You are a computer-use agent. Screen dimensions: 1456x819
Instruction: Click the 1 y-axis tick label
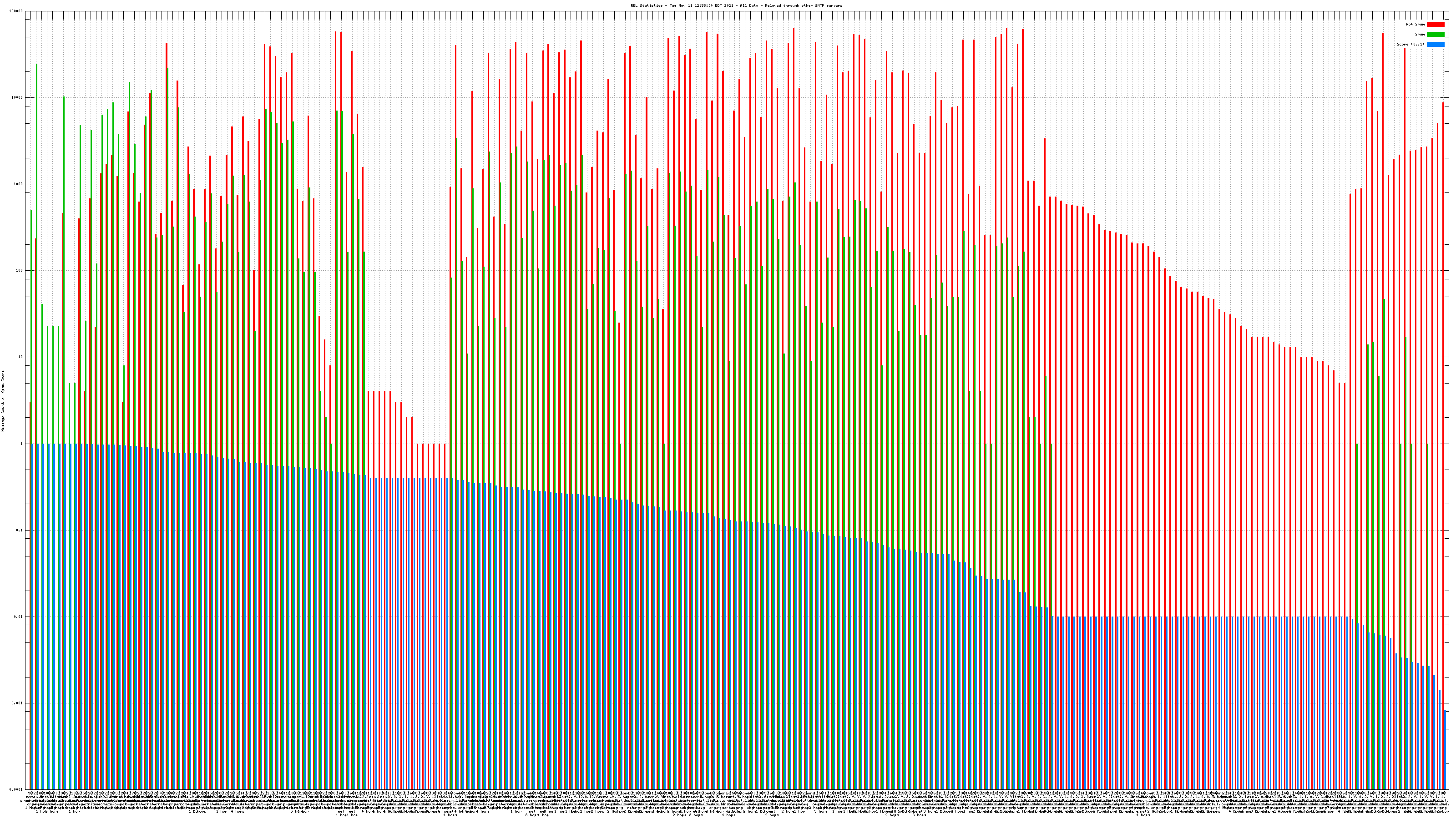(22, 444)
